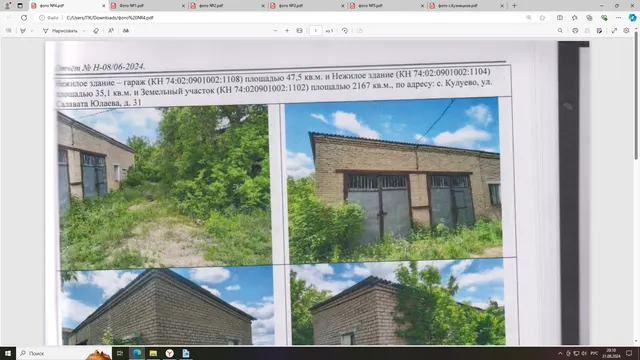
Task: Print the PDF document
Action: (575, 31)
